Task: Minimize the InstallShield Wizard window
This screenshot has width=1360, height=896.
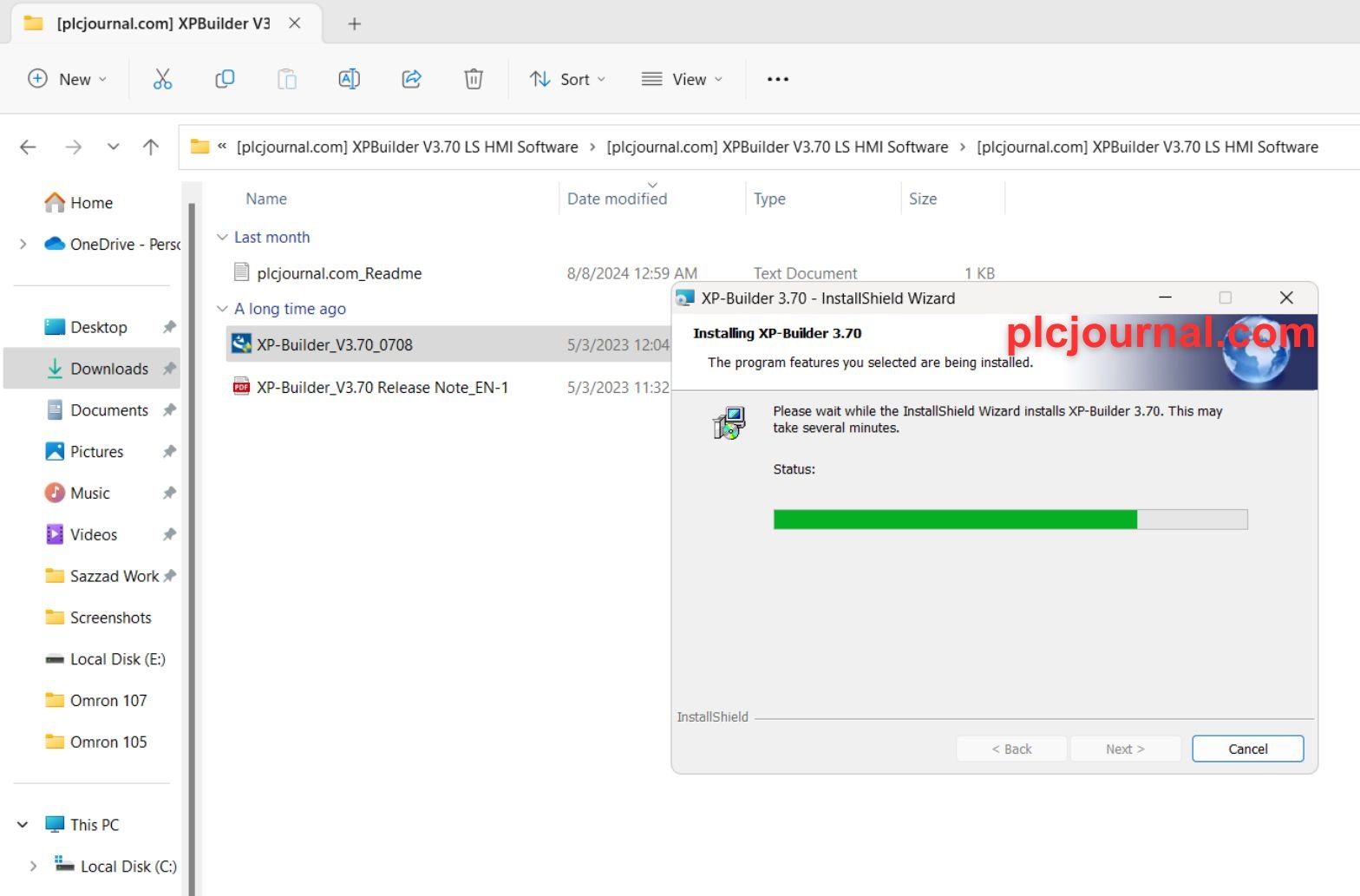Action: pyautogui.click(x=1165, y=298)
